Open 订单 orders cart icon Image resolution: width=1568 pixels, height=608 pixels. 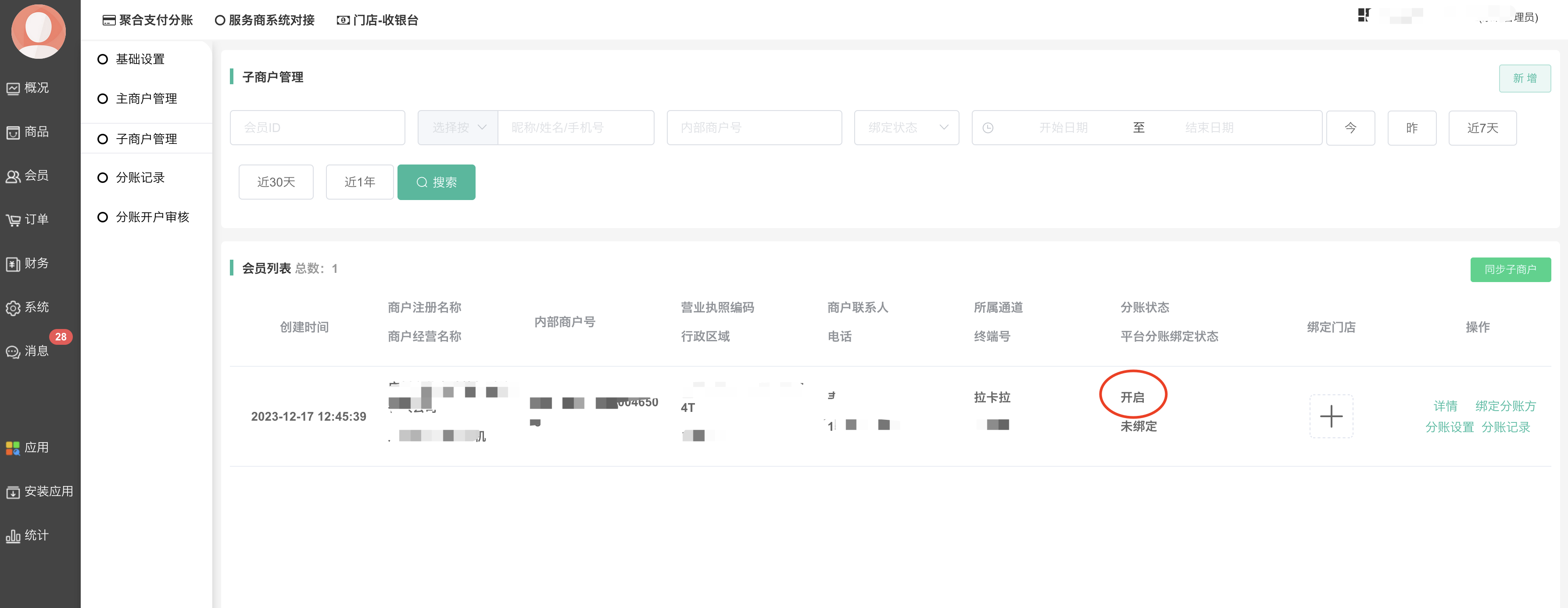coord(28,220)
